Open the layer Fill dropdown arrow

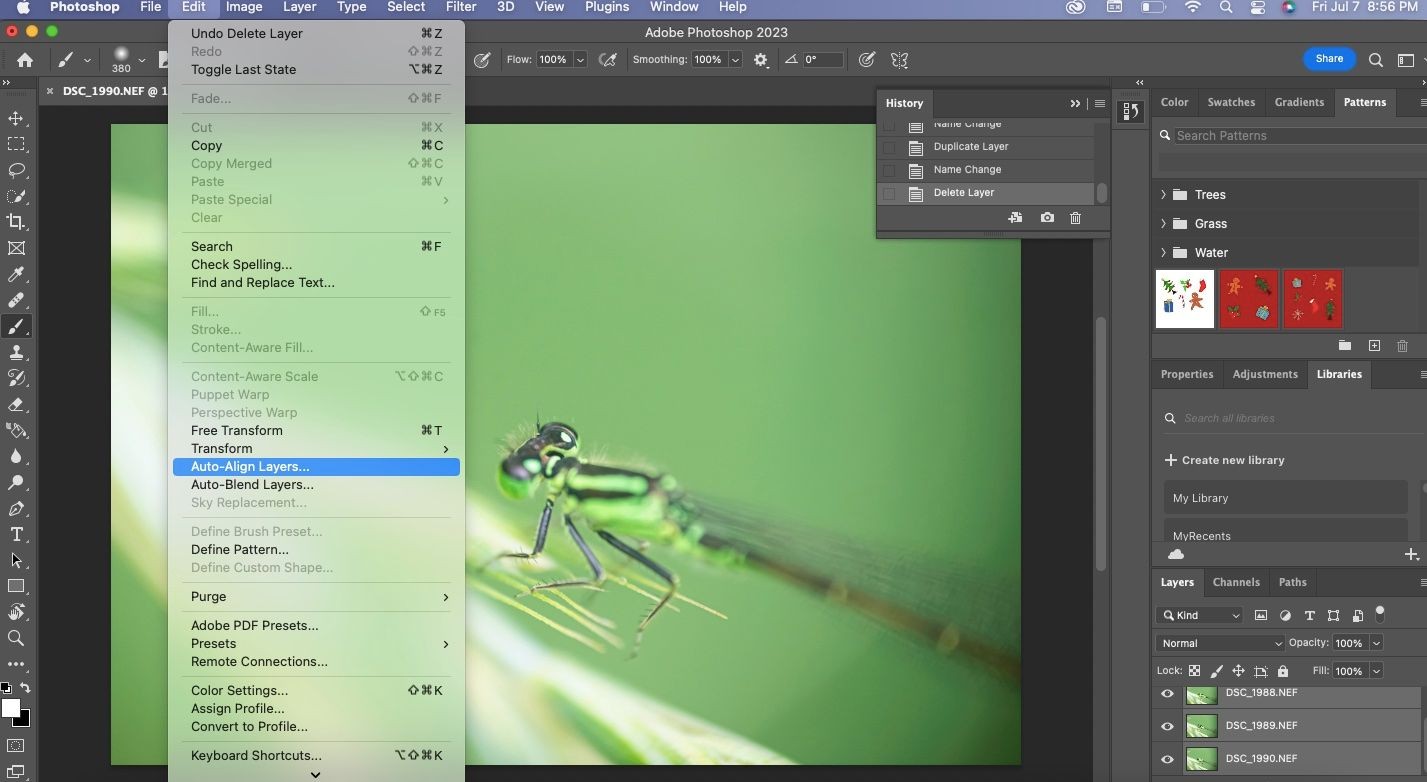1376,671
